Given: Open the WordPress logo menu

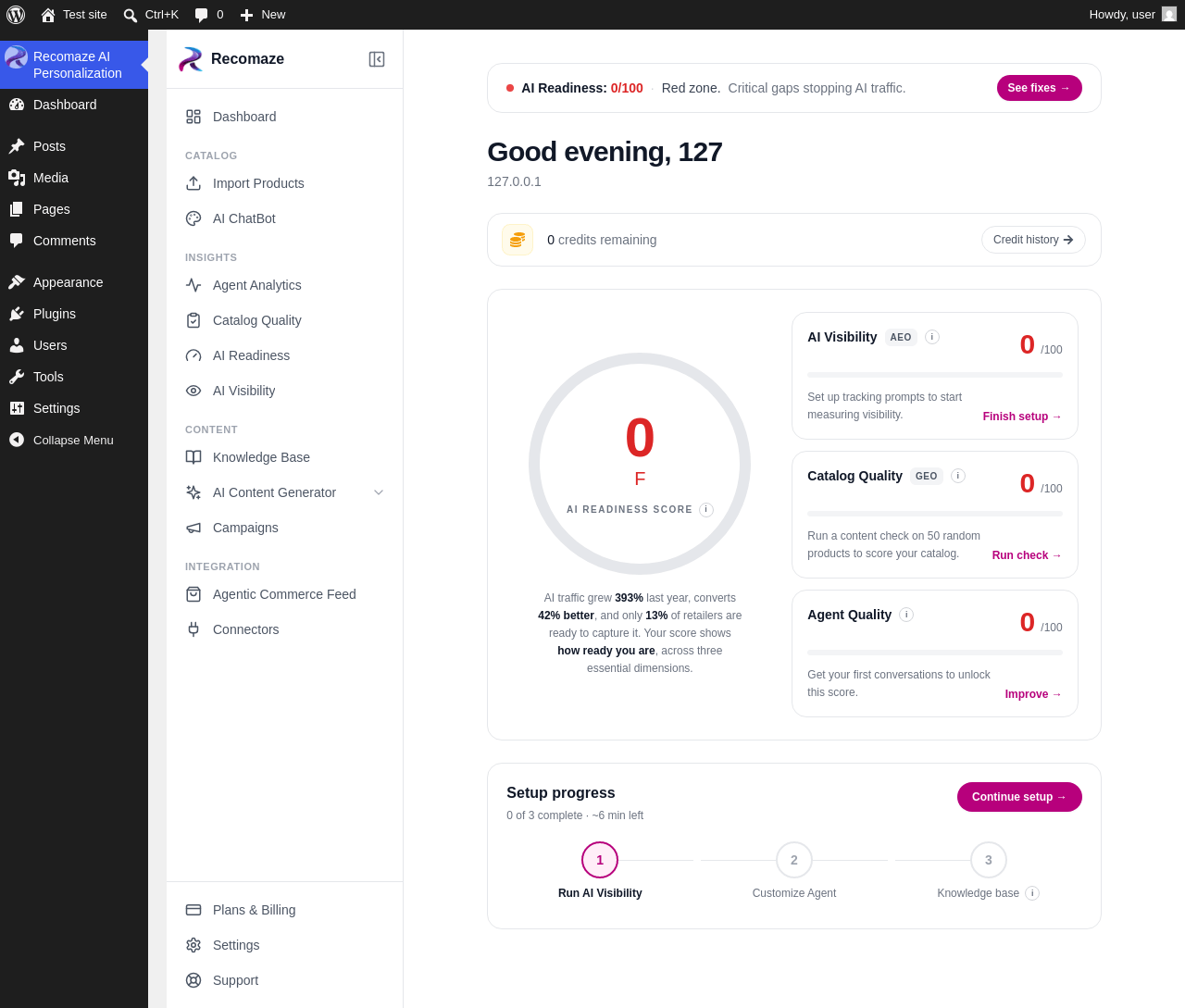Looking at the screenshot, I should pos(16,15).
